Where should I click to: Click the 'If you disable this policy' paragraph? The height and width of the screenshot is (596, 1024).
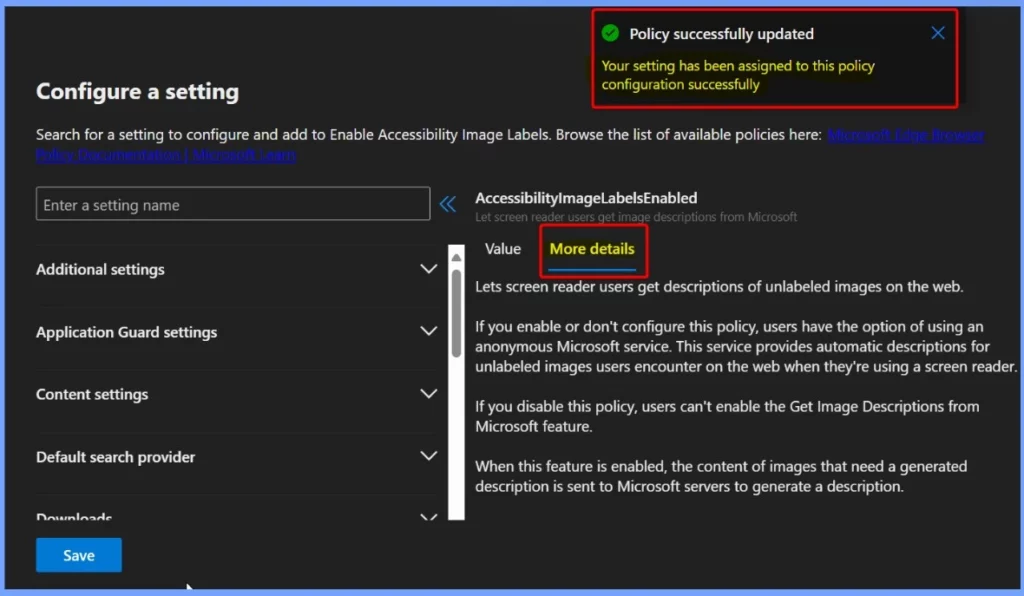727,416
